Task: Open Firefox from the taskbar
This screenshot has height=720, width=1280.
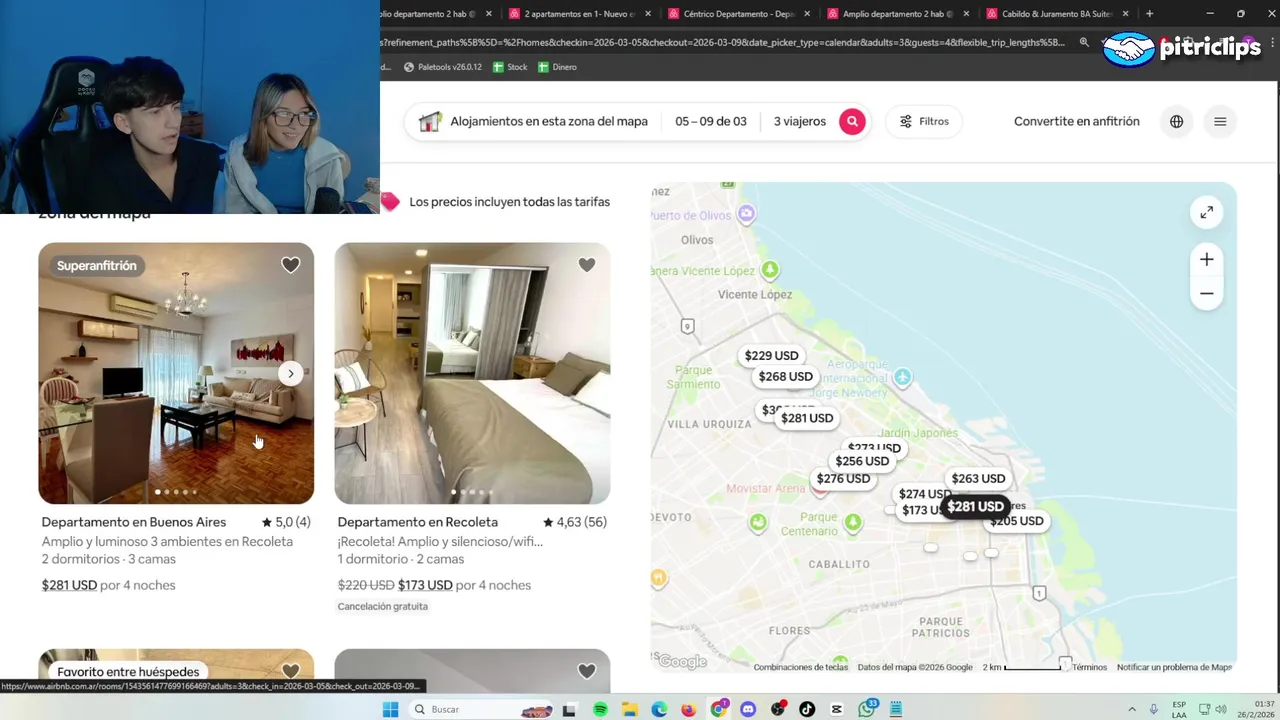Action: (689, 709)
